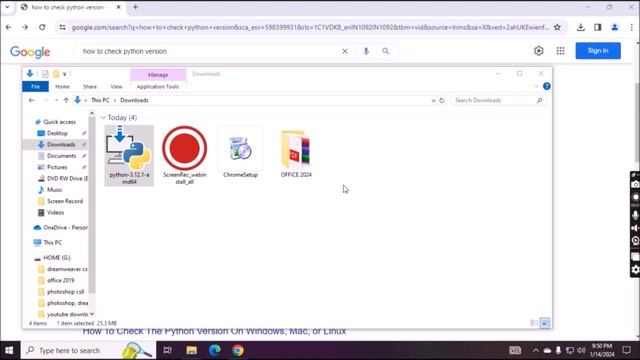Viewport: 640px width, 360px height.
Task: Select DVD RW Drive in navigation pane
Action: pos(63,178)
